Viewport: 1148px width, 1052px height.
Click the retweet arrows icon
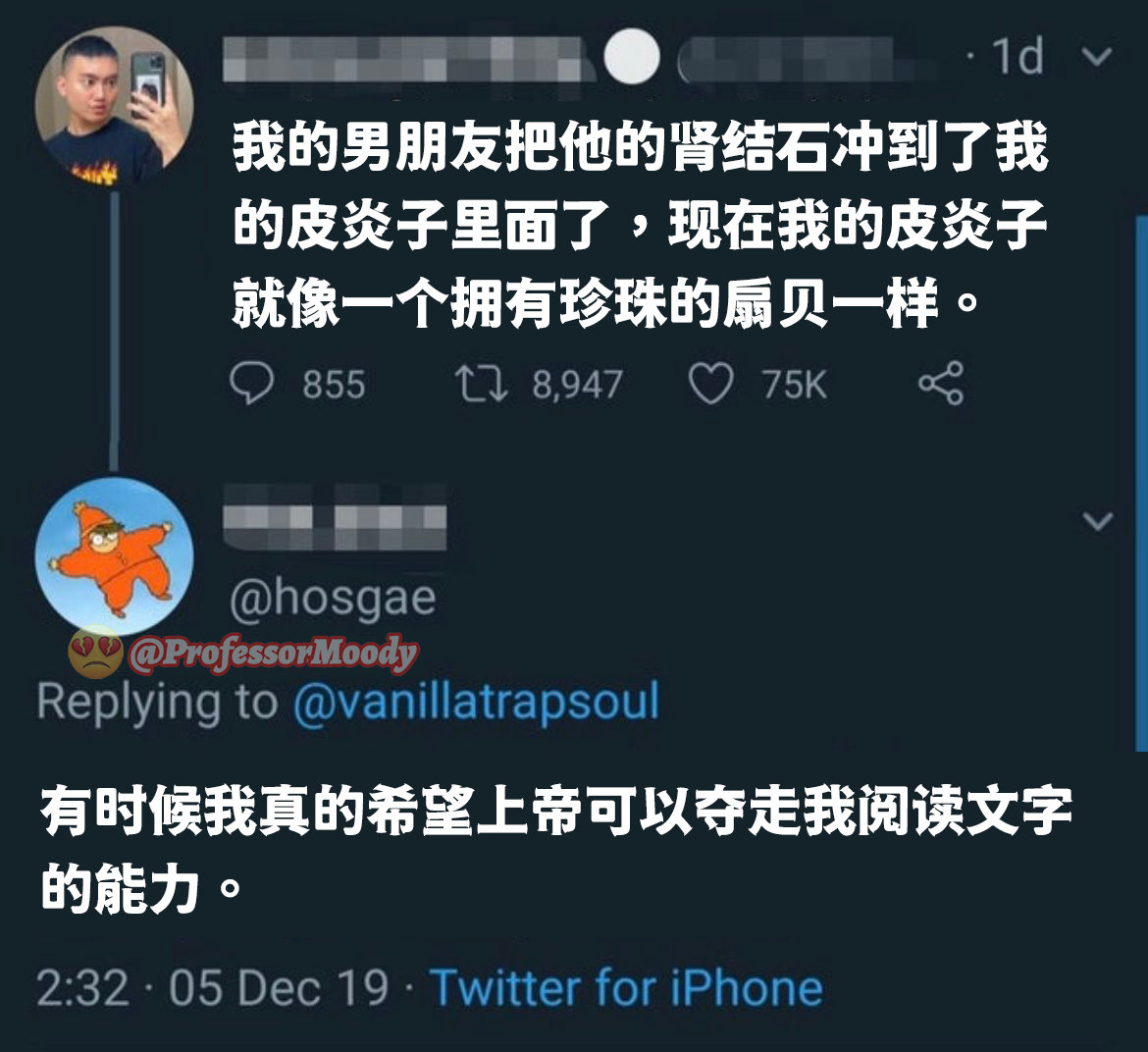click(x=481, y=384)
